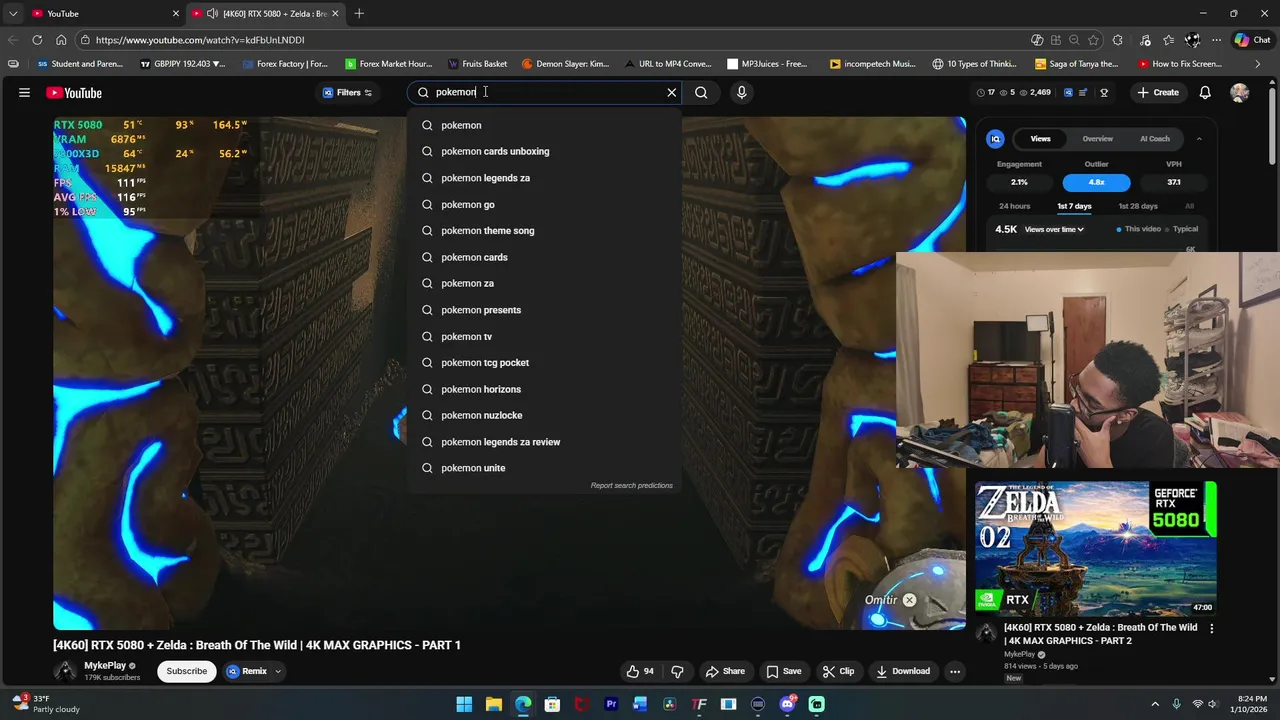Click inside the YouTube search field

click(x=544, y=92)
